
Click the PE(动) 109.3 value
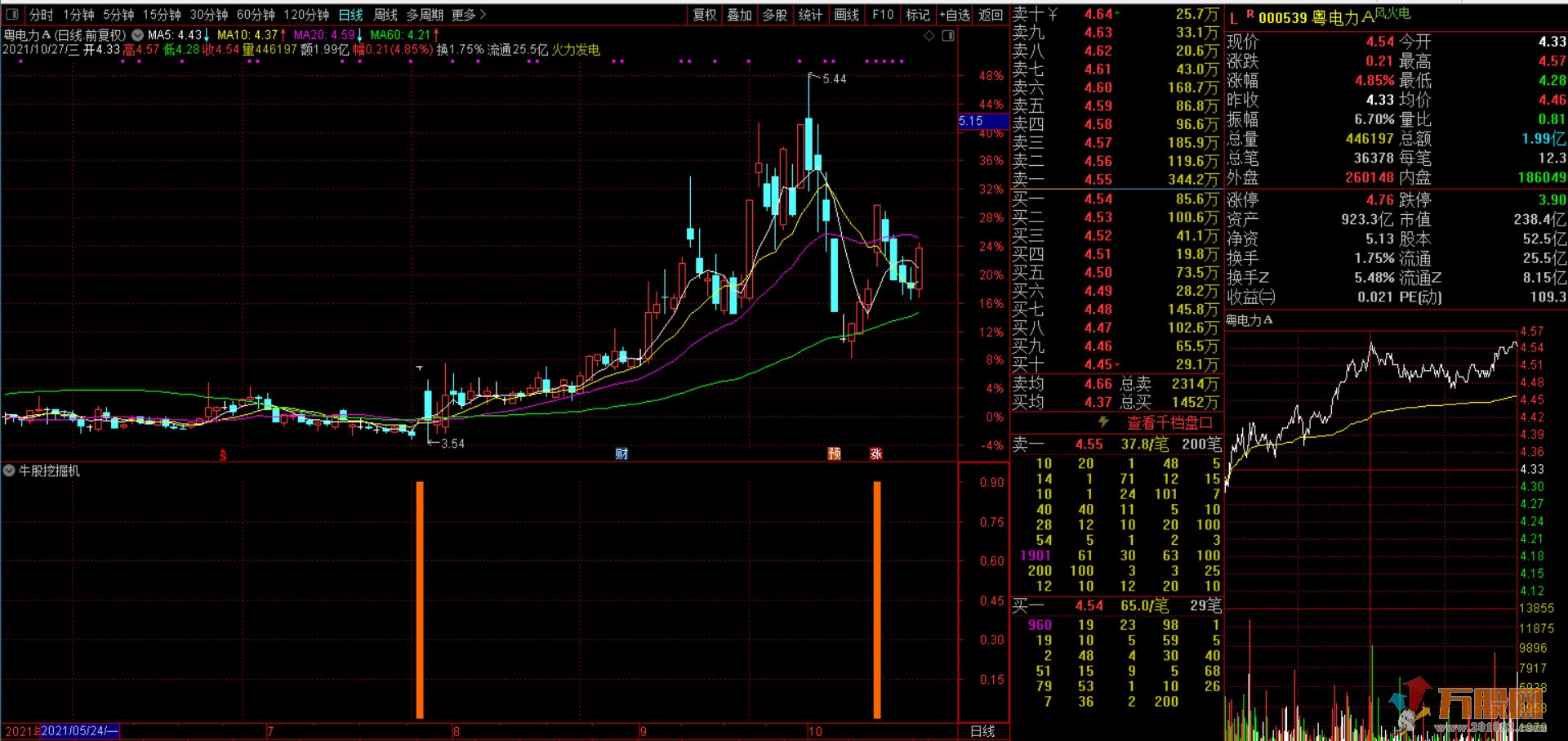pyautogui.click(x=1548, y=297)
